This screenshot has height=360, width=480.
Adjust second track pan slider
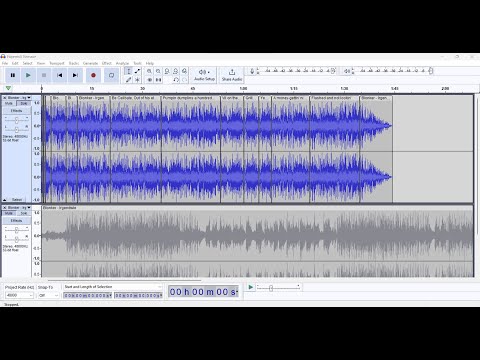[16, 239]
